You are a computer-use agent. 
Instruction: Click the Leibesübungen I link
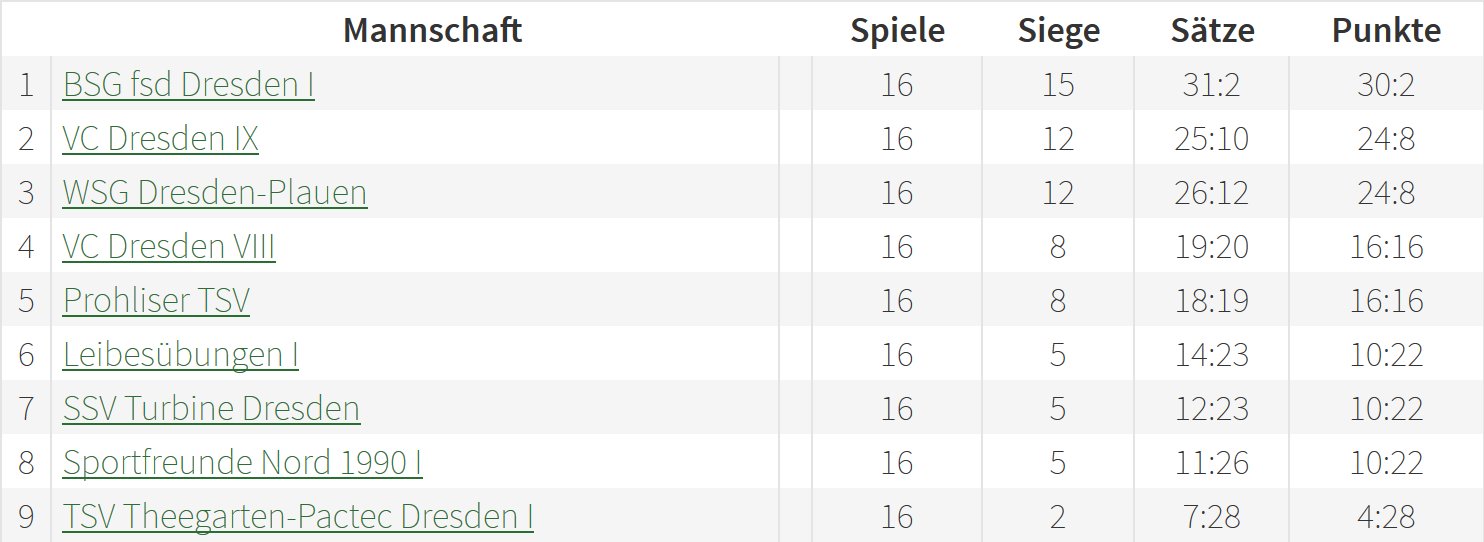coord(180,355)
